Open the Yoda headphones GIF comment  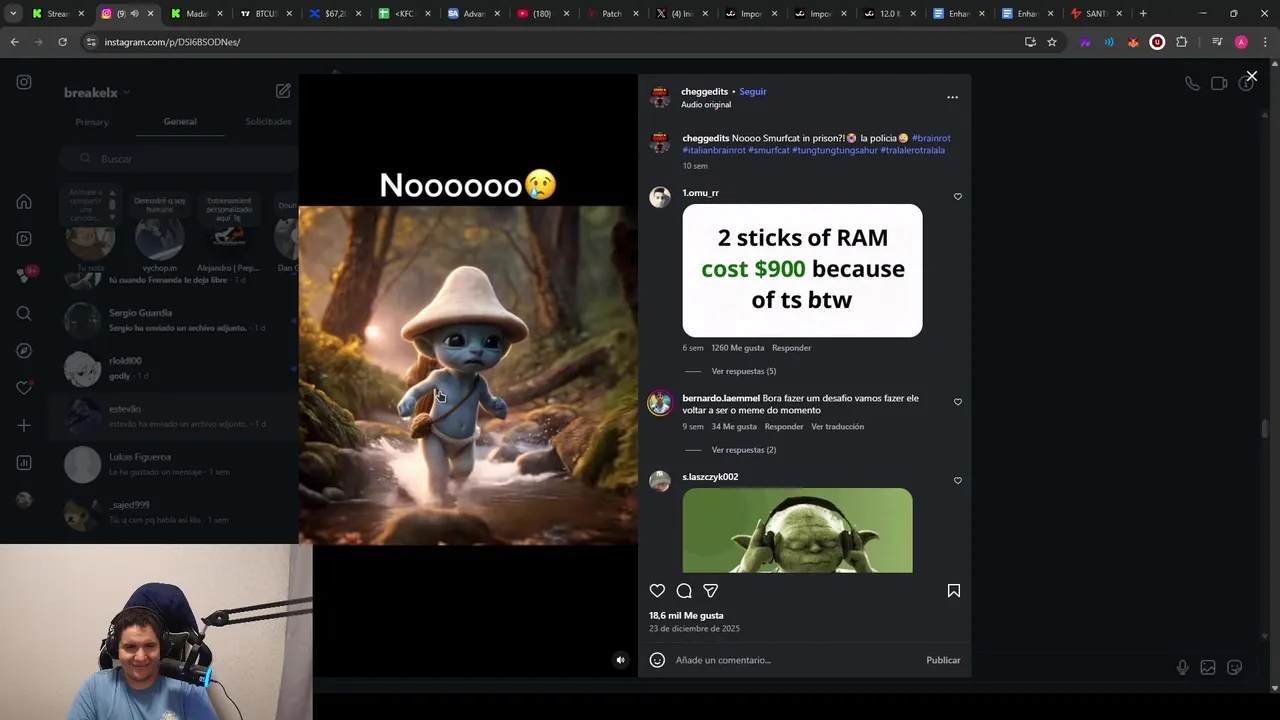point(797,530)
